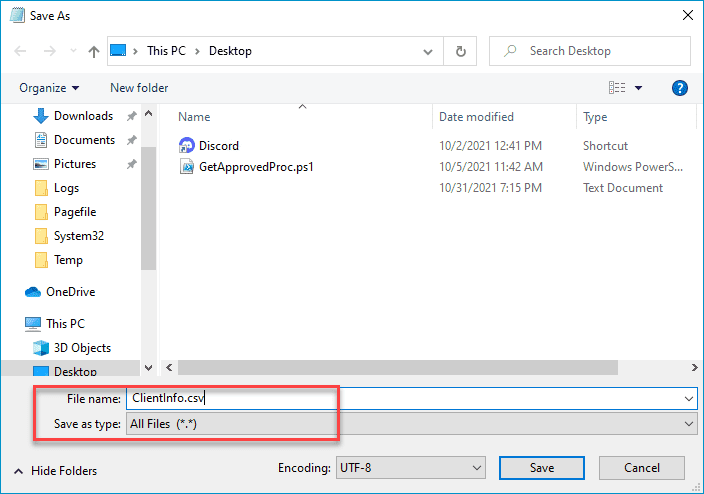Click the Desktop breadcrumb
Screen dimensions: 704x494
(230, 51)
